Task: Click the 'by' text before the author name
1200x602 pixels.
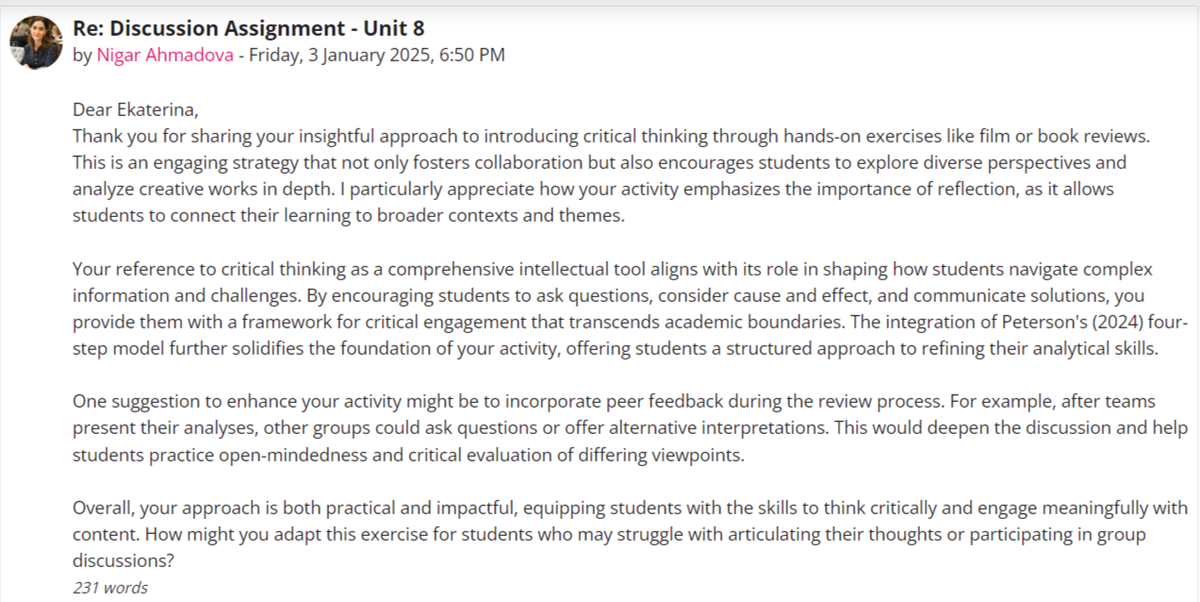Action: [x=82, y=55]
